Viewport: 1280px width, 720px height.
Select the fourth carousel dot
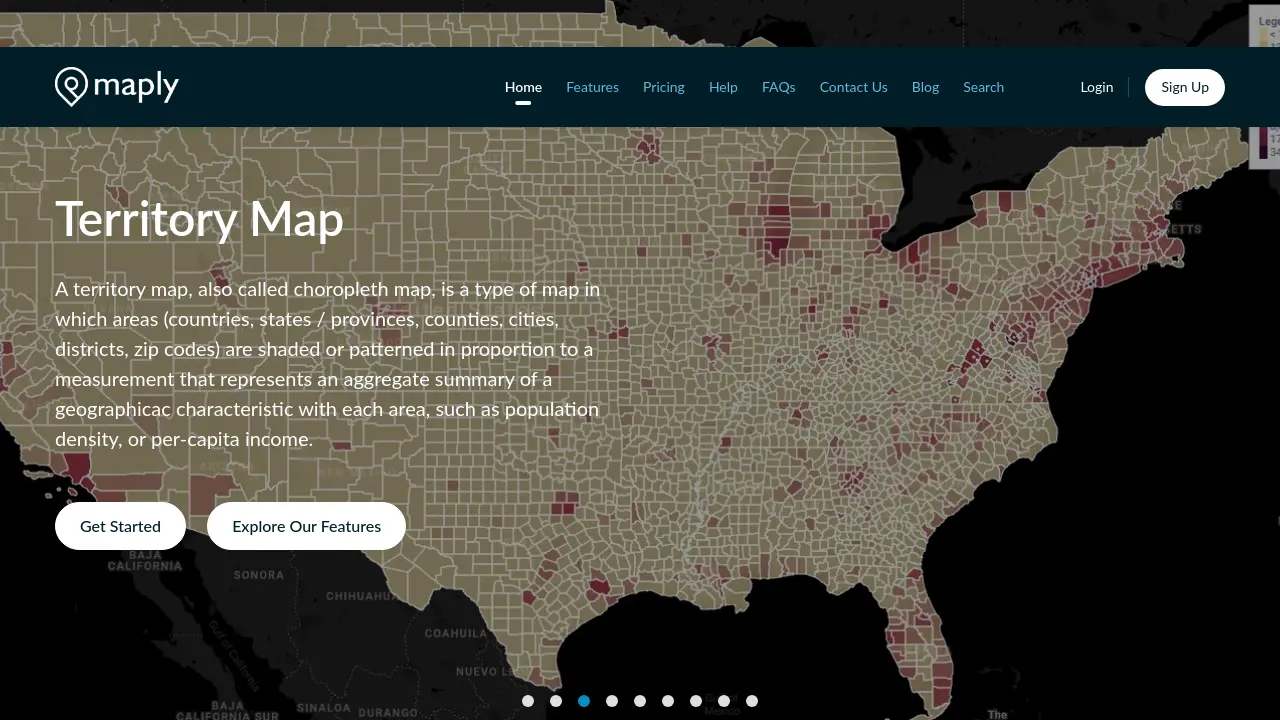pyautogui.click(x=612, y=701)
